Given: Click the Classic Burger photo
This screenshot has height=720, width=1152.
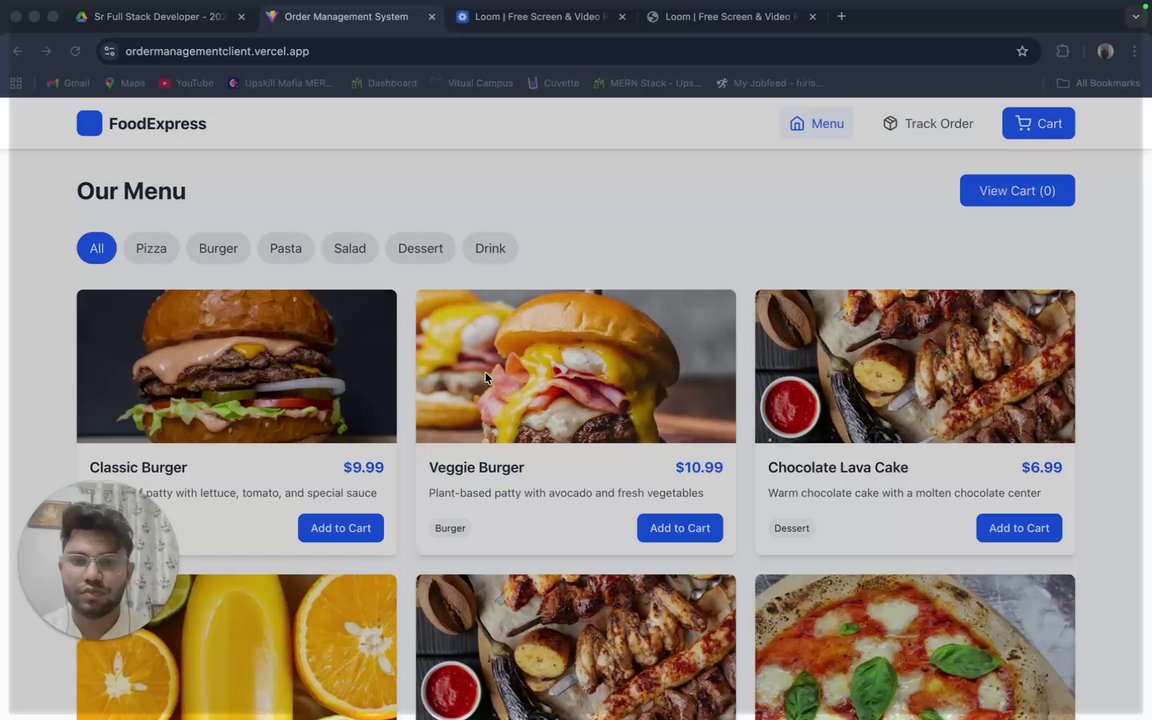Looking at the screenshot, I should tap(237, 366).
